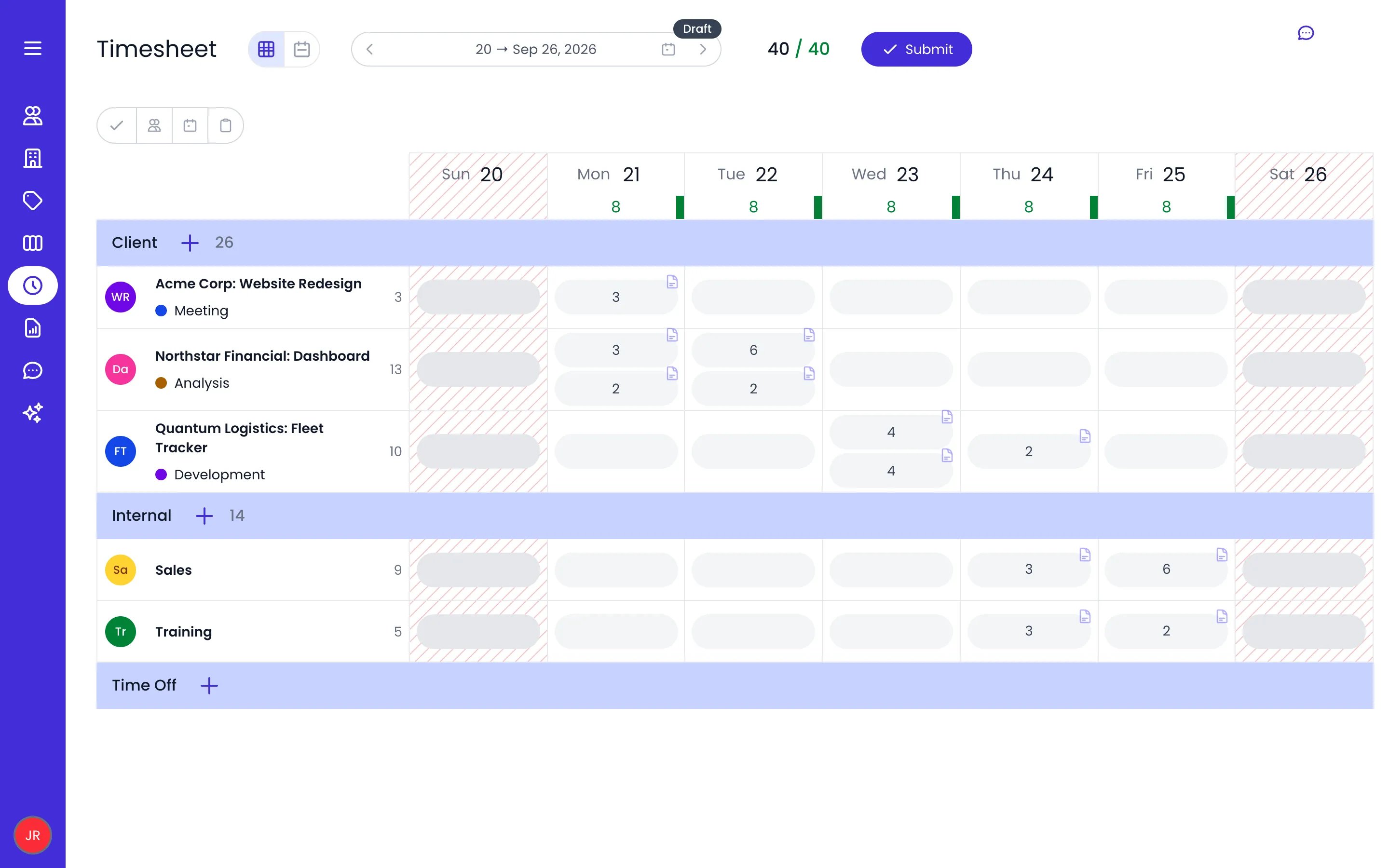The width and height of the screenshot is (1389, 868).
Task: Switch to grid view of timesheet
Action: point(266,49)
